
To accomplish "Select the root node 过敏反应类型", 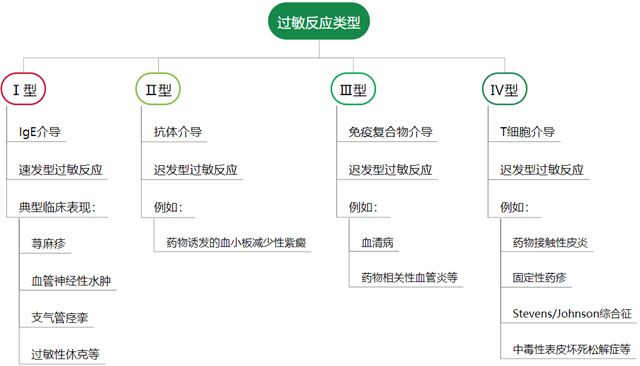I will (319, 22).
